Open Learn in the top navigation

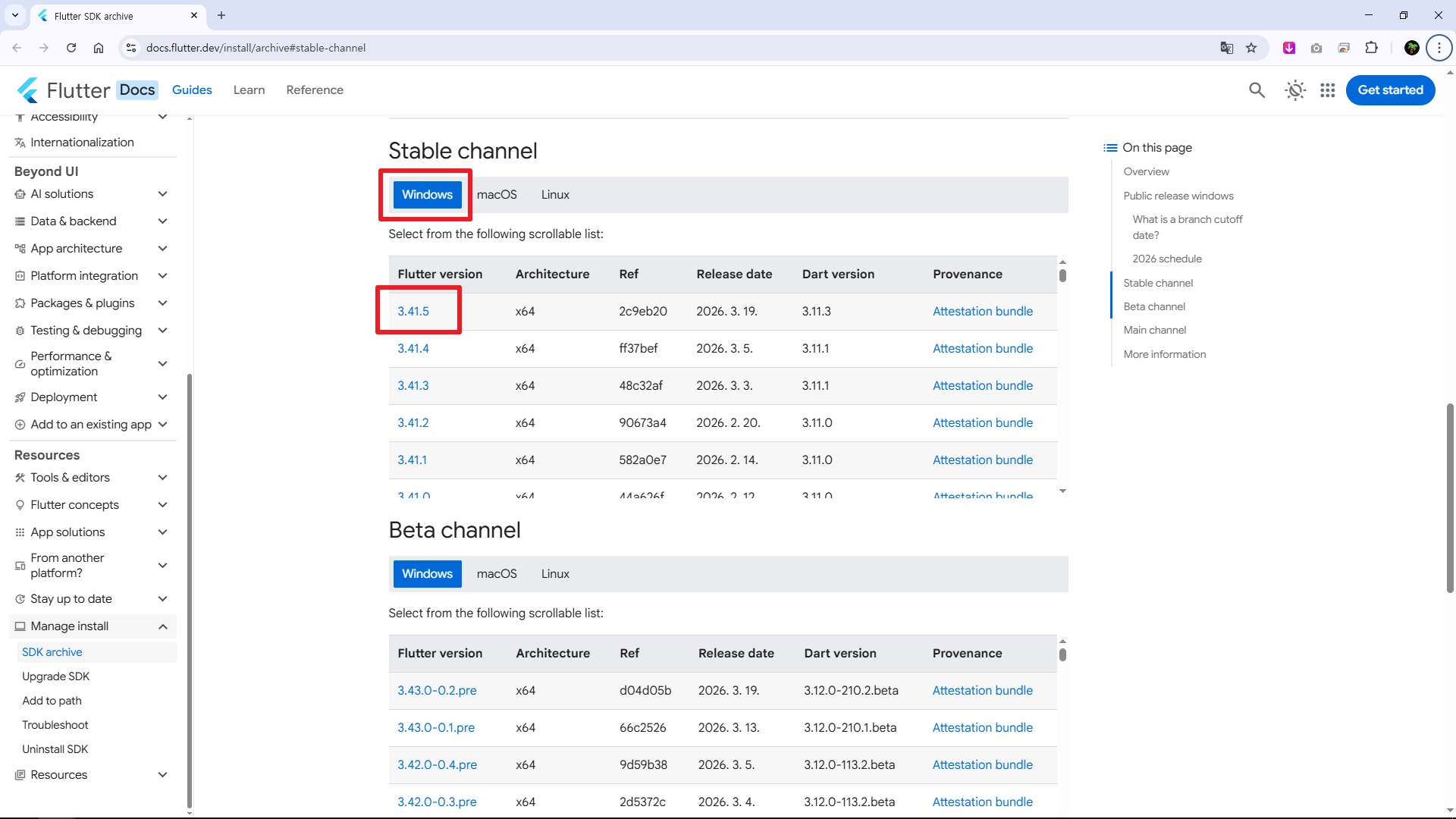[x=249, y=90]
